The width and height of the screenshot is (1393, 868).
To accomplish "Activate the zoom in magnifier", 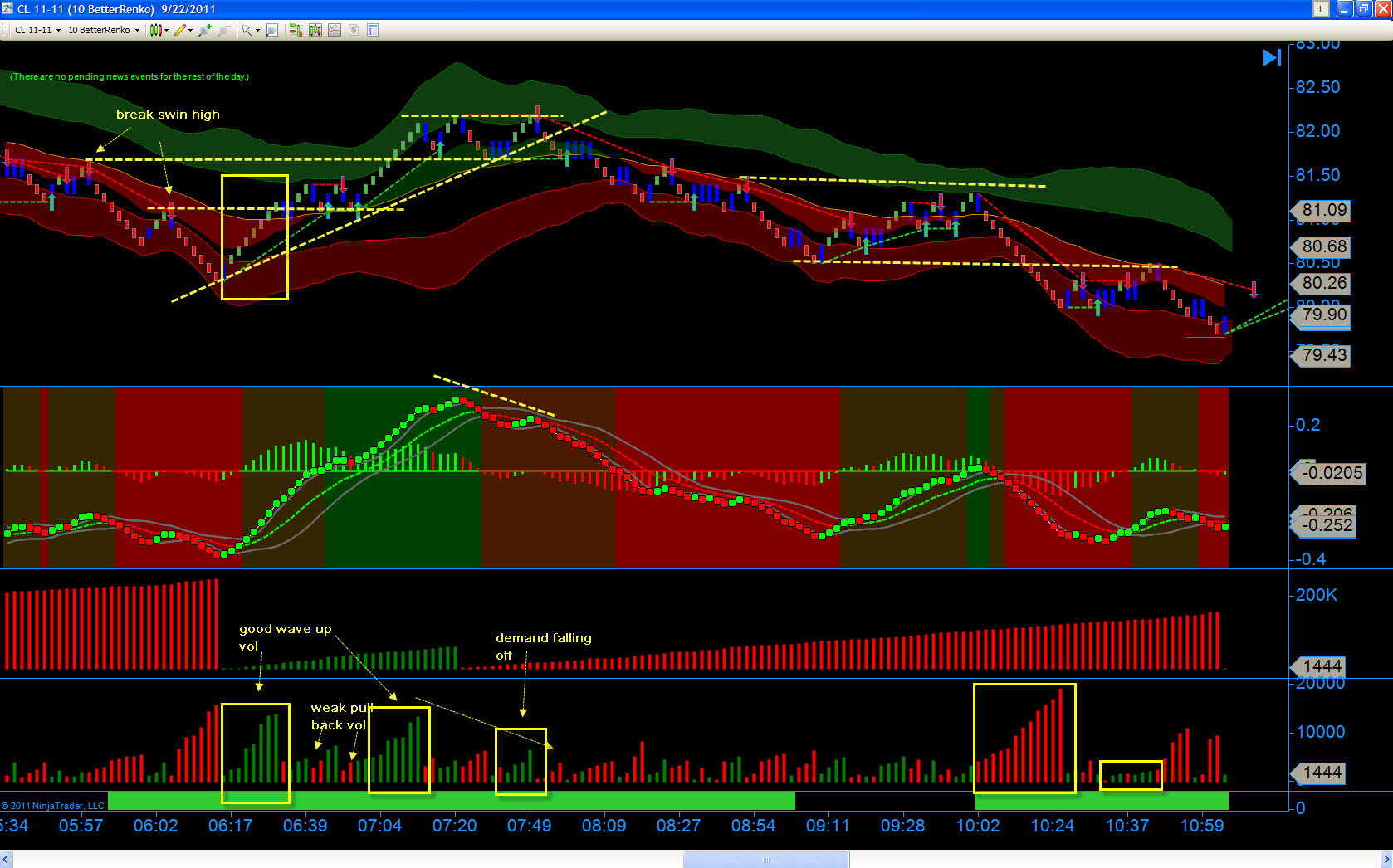I will (204, 30).
